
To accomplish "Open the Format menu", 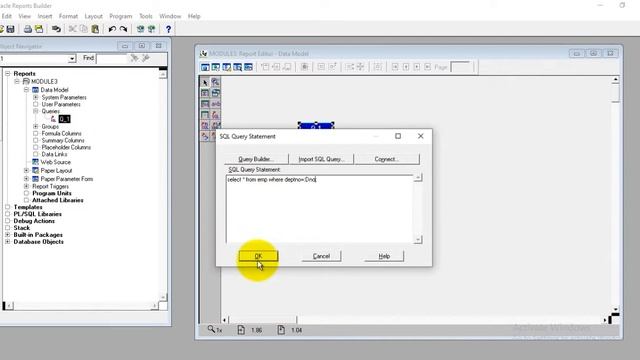I will pyautogui.click(x=68, y=16).
